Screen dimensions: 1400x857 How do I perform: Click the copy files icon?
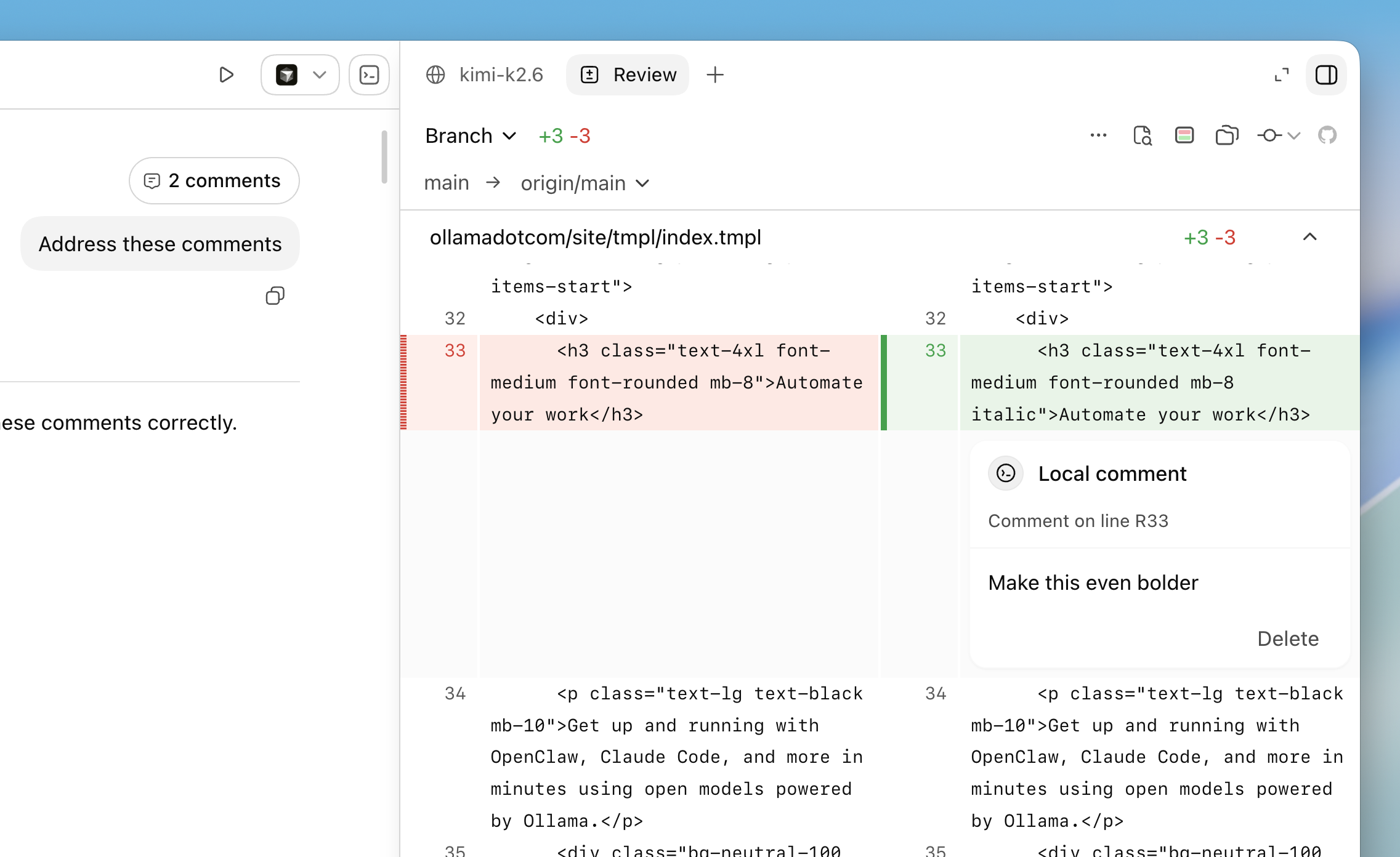click(x=1227, y=135)
